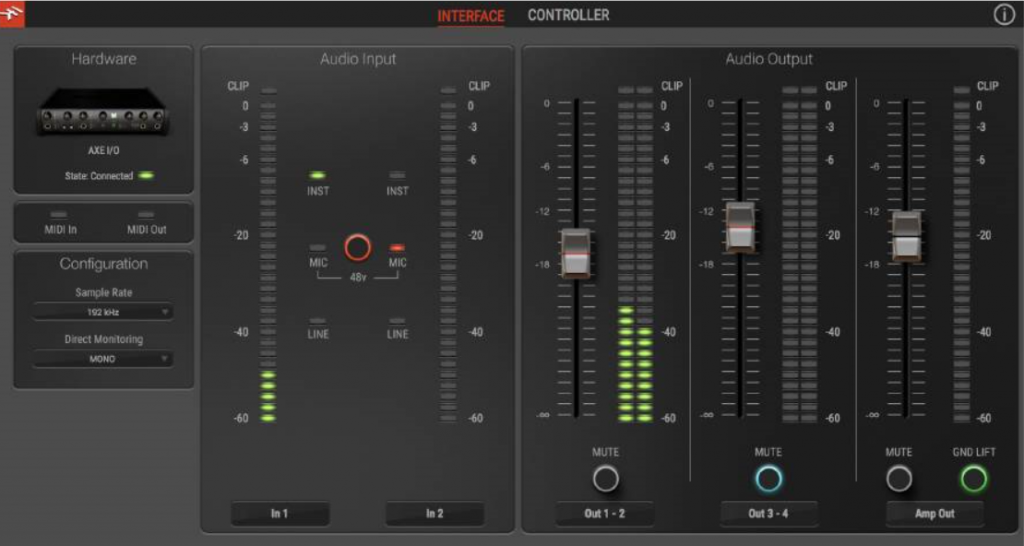Click the State Connected green indicator
Viewport: 1024px width, 546px height.
tap(147, 176)
